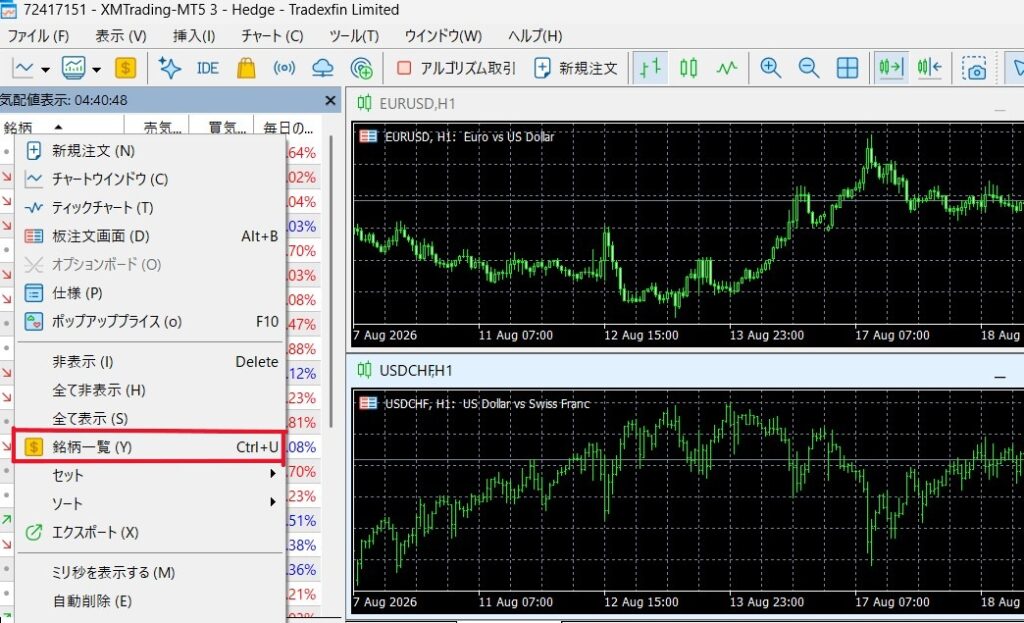The width and height of the screenshot is (1024, 623).
Task: Open Symbols list (銘柄一覧 Y)
Action: (x=149, y=447)
